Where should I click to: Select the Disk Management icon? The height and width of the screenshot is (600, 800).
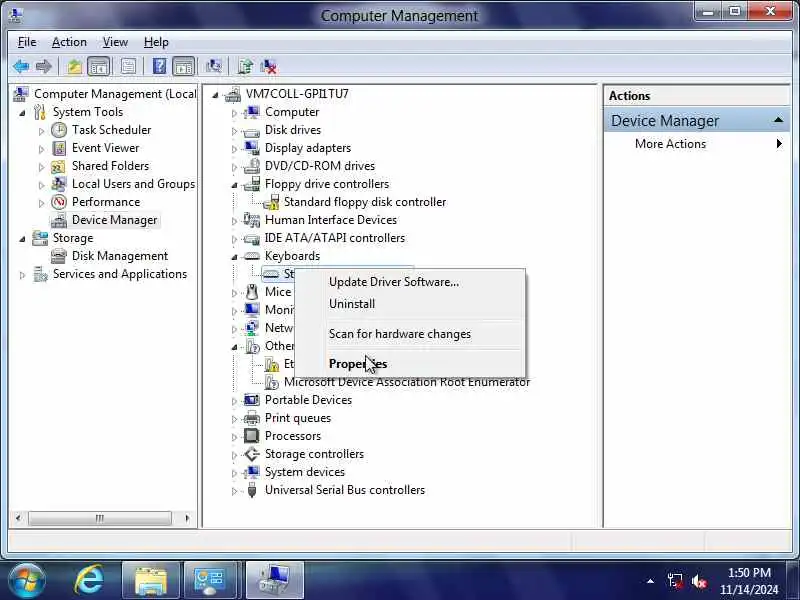(59, 256)
